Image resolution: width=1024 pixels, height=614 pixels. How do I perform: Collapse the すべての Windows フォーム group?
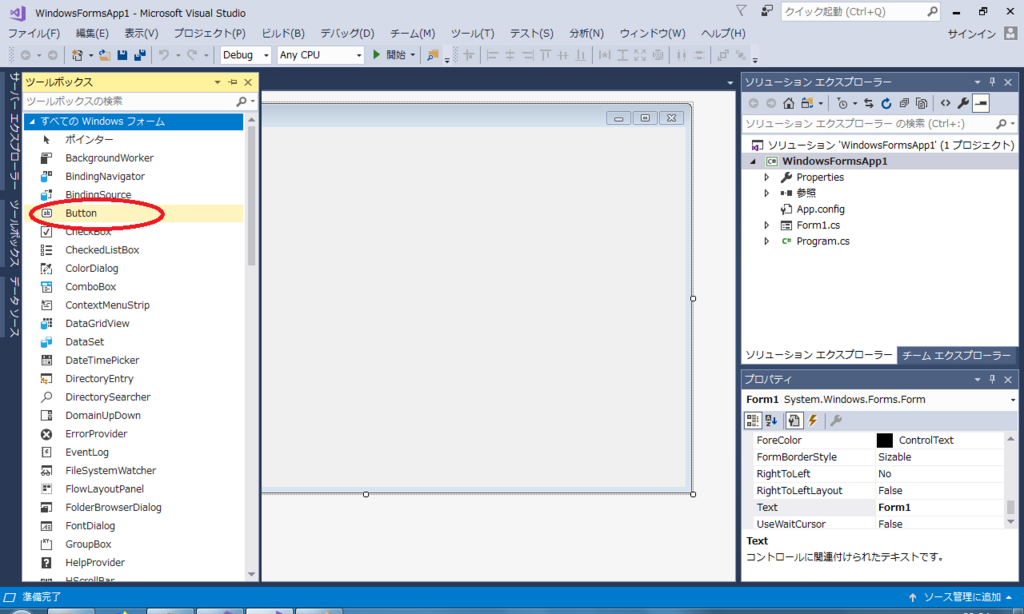coord(32,121)
